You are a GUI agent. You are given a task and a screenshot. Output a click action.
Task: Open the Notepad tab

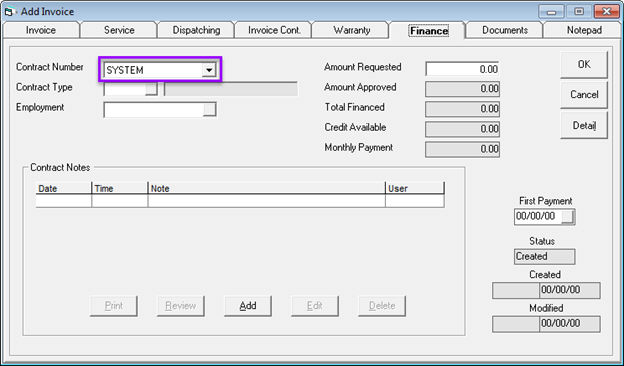(584, 30)
